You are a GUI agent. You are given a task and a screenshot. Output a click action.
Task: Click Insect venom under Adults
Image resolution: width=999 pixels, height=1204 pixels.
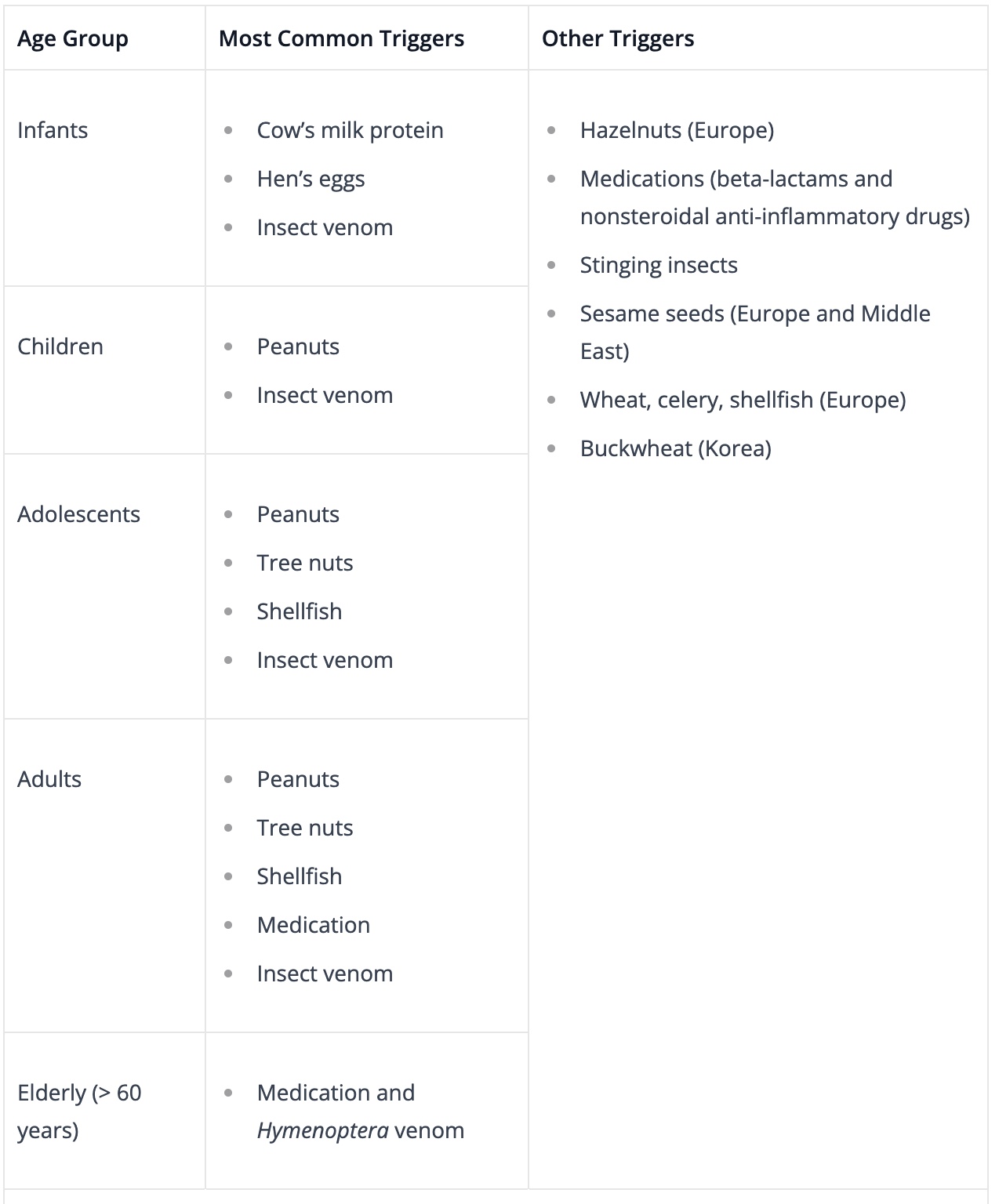click(x=325, y=974)
